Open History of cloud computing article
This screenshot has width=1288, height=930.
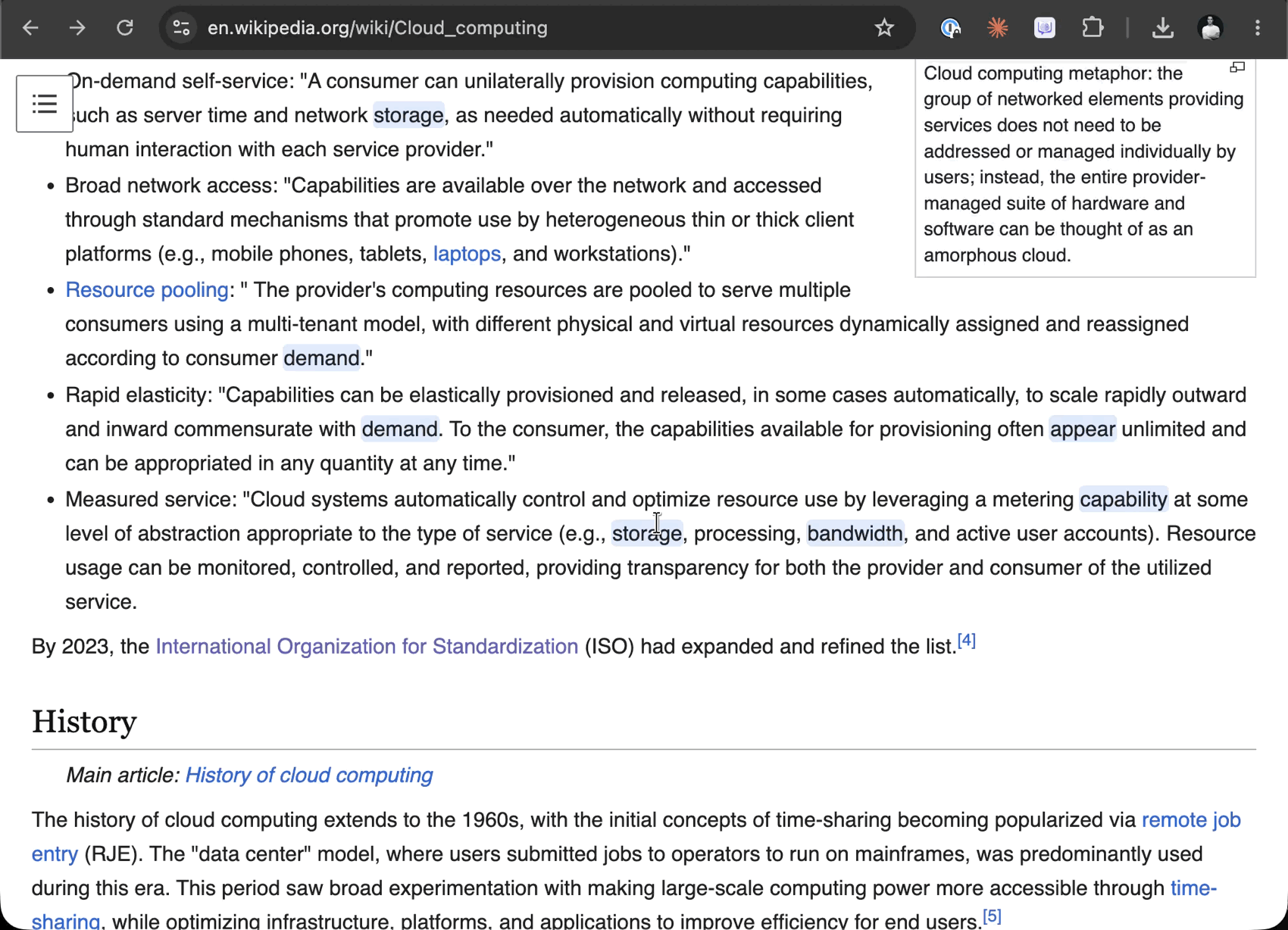point(309,776)
